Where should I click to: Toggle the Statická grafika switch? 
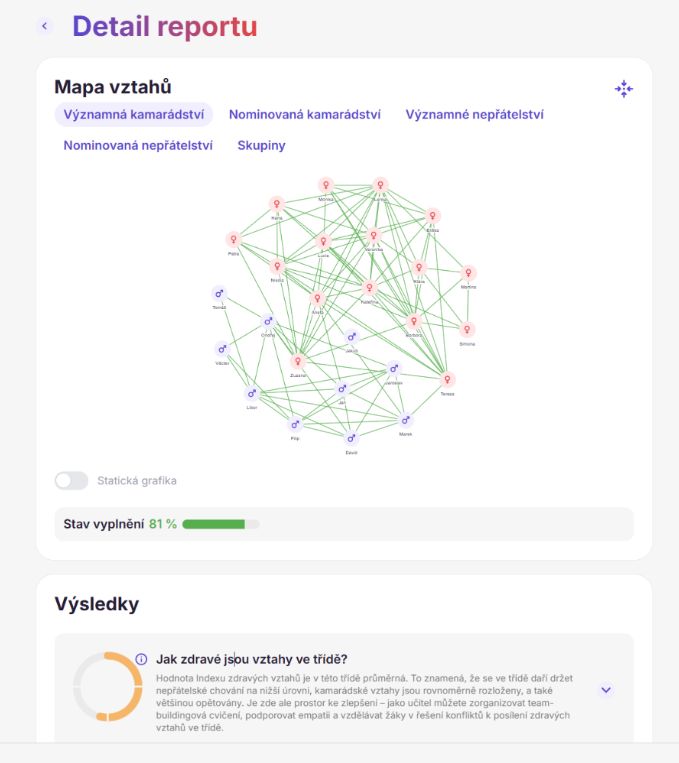[x=71, y=481]
